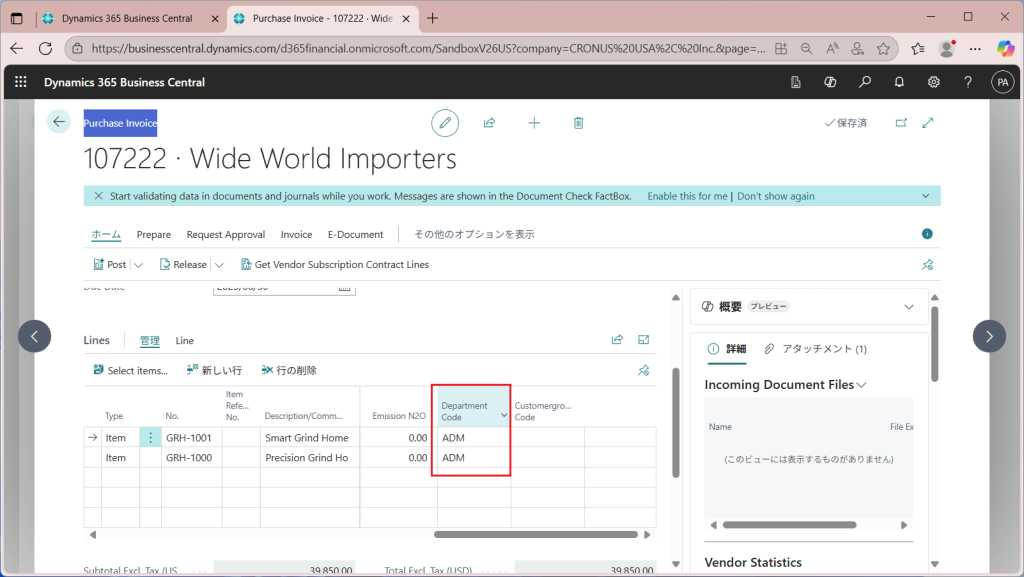
Task: Pin the action bar with the pin icon
Action: (927, 264)
